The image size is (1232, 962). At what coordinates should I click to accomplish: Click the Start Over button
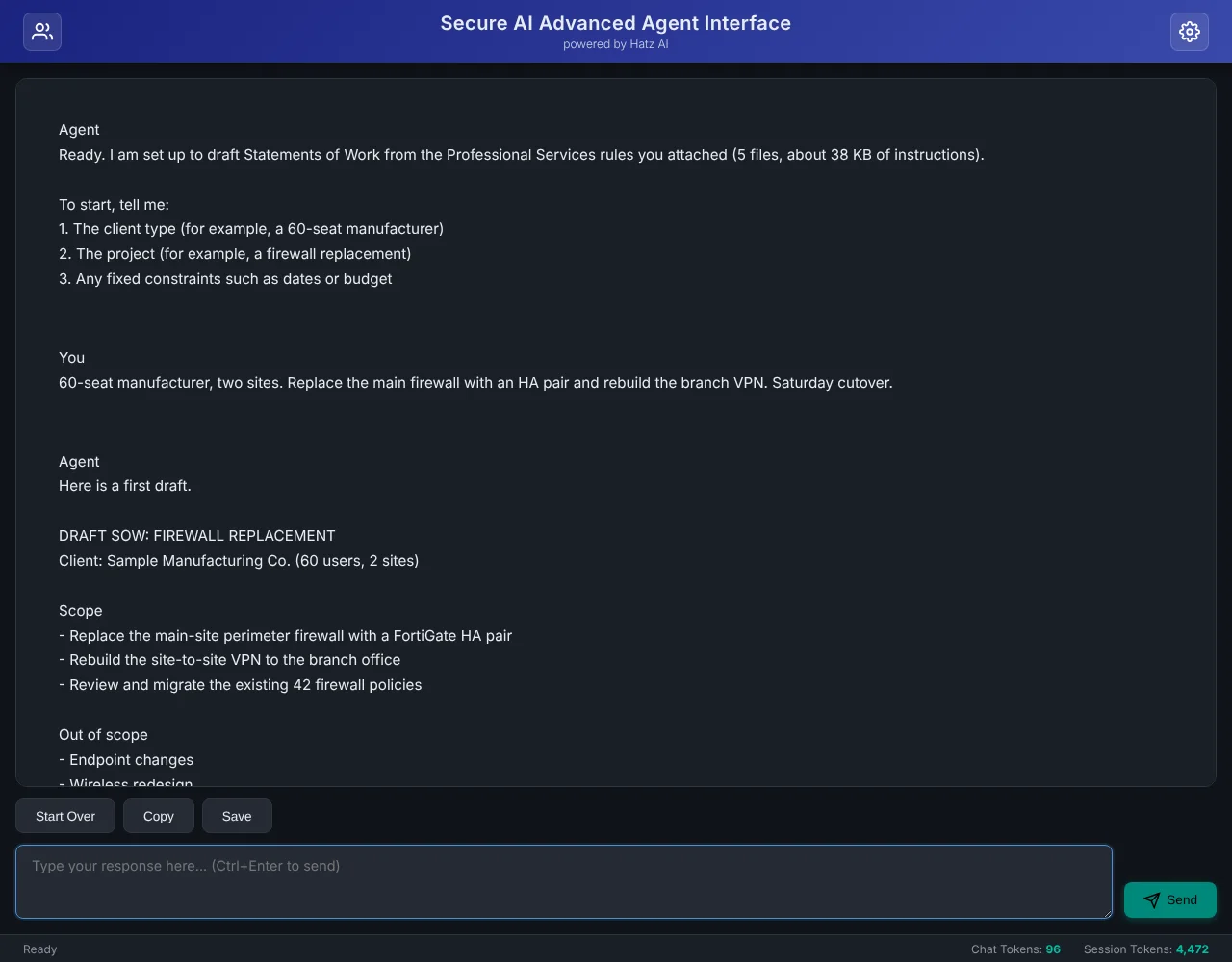(x=65, y=816)
